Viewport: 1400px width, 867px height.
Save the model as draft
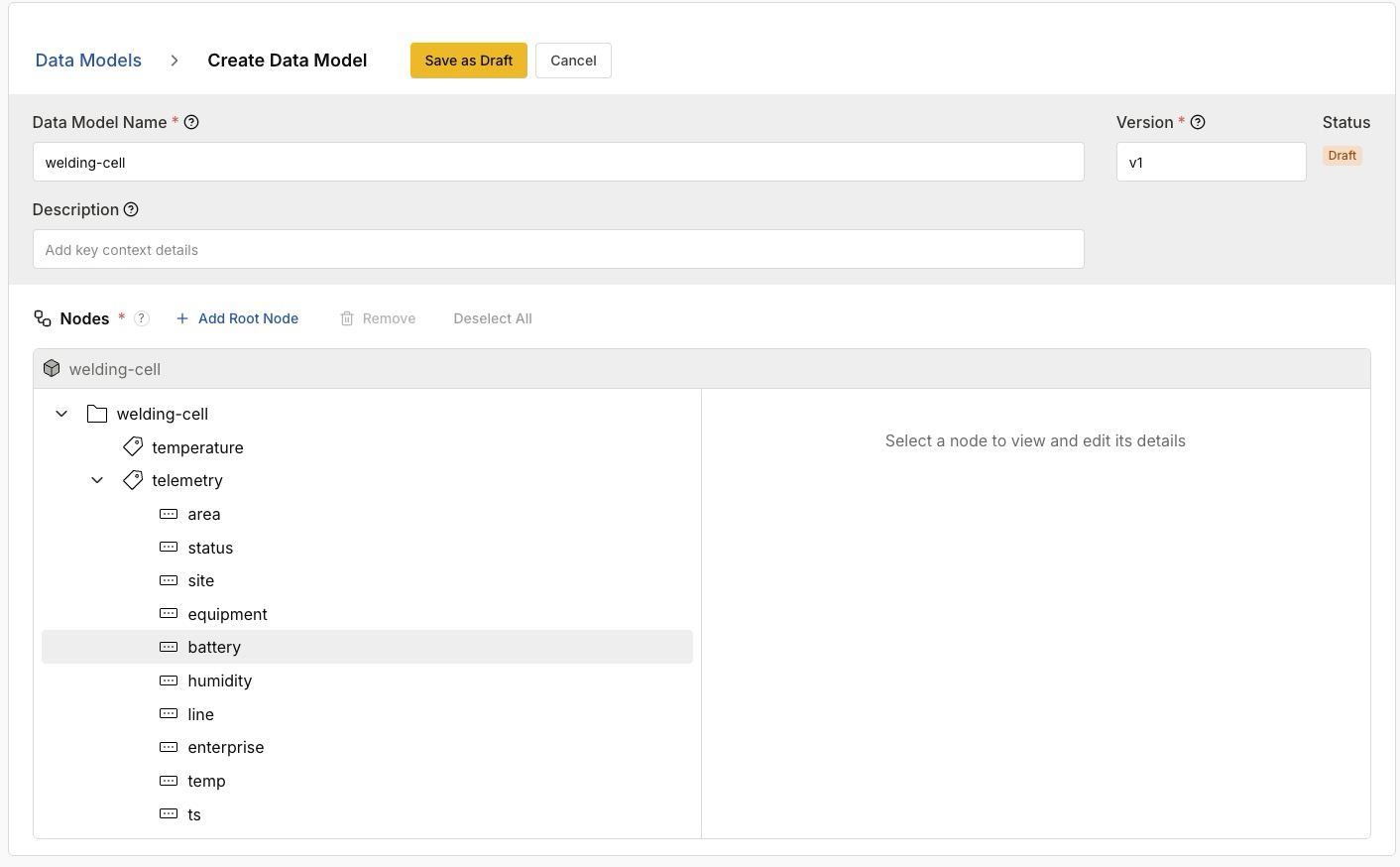(469, 61)
